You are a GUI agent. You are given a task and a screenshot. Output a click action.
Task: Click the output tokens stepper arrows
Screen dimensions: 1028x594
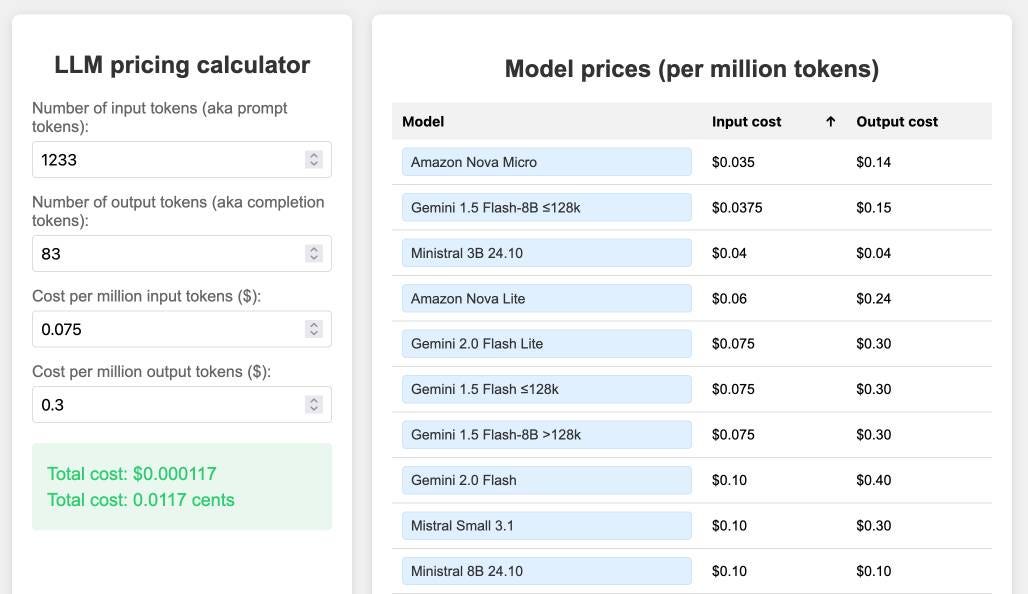coord(314,254)
